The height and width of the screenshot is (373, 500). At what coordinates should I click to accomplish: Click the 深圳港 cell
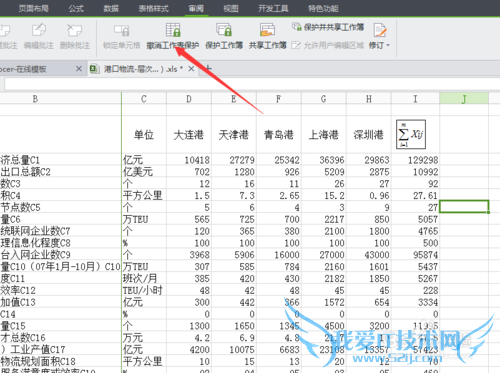(x=369, y=135)
